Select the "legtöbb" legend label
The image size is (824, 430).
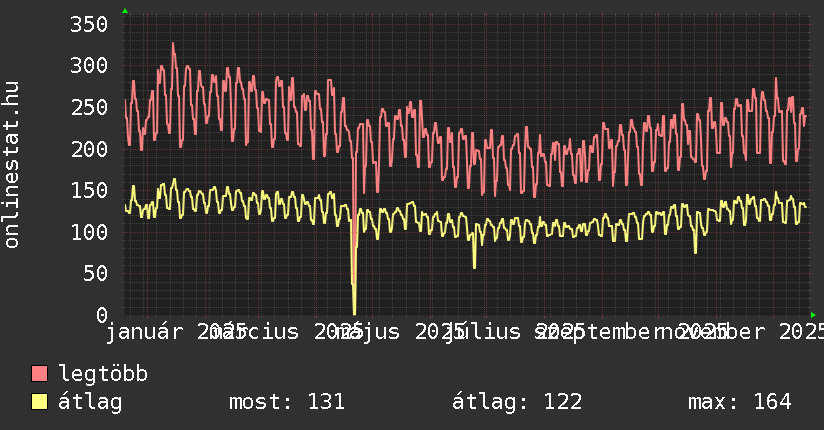point(103,374)
